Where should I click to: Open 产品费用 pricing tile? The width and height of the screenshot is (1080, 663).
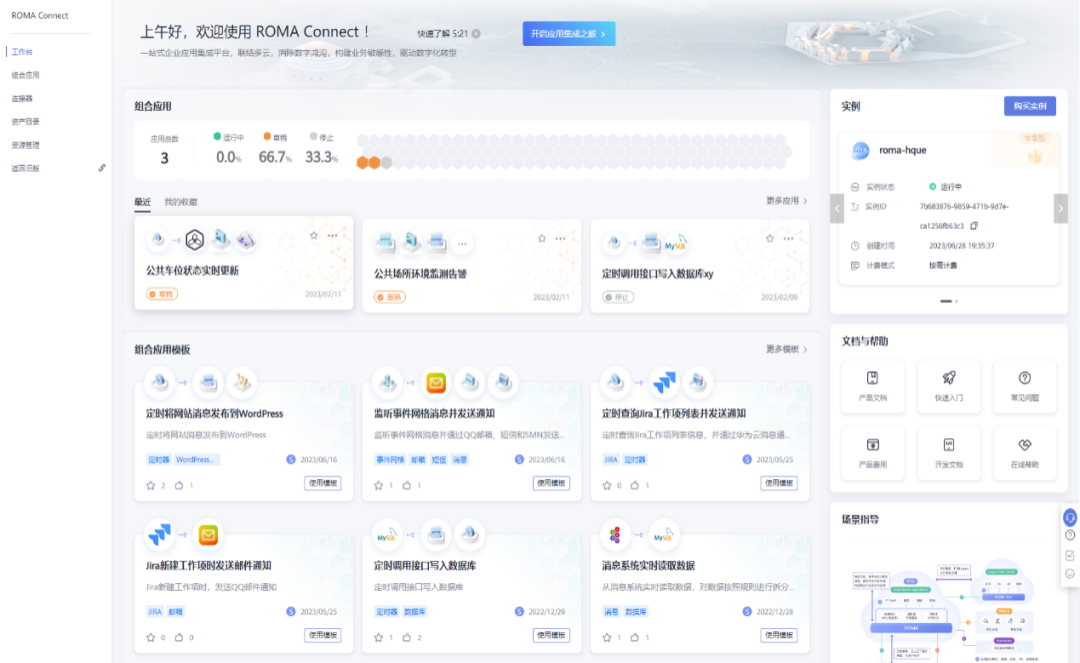click(873, 452)
